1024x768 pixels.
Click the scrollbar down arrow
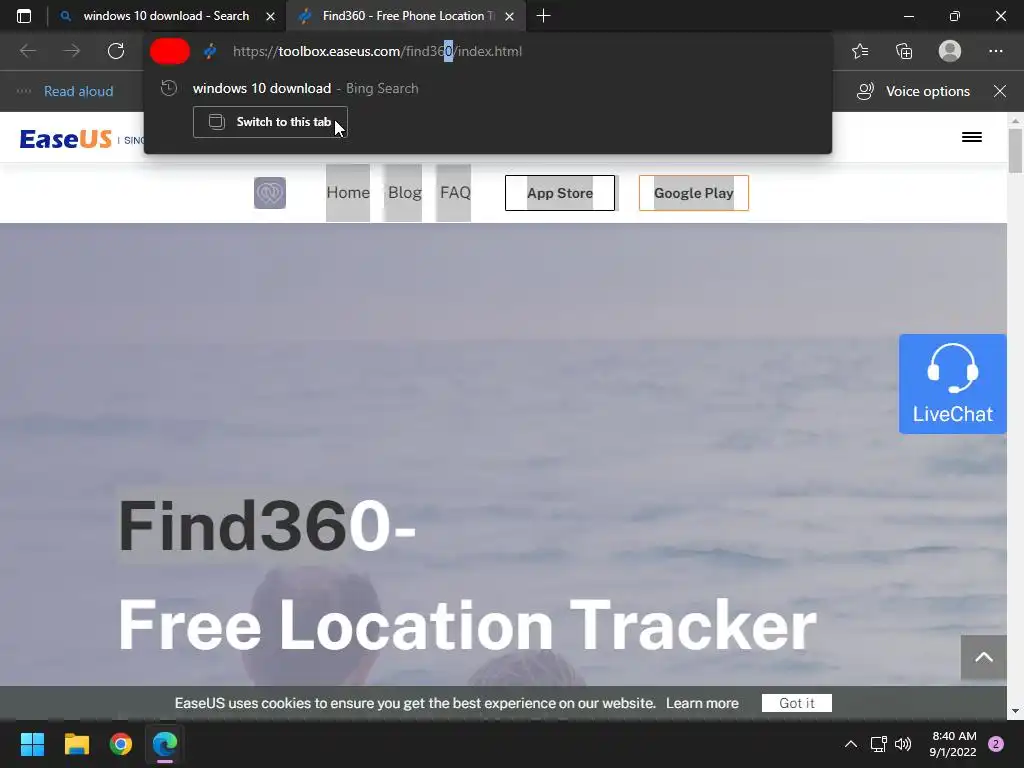(1015, 711)
